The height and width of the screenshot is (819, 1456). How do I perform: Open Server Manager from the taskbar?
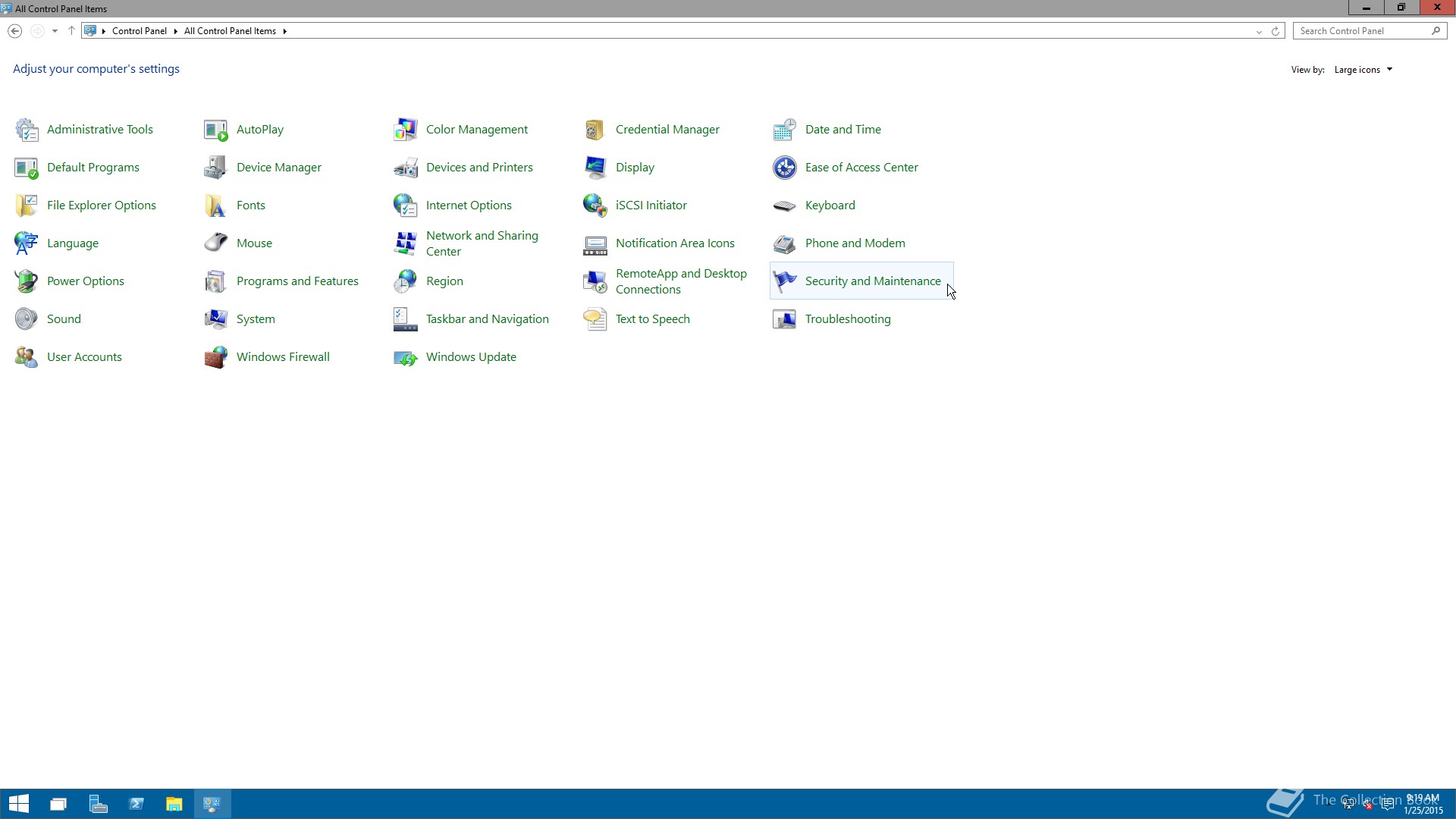98,804
